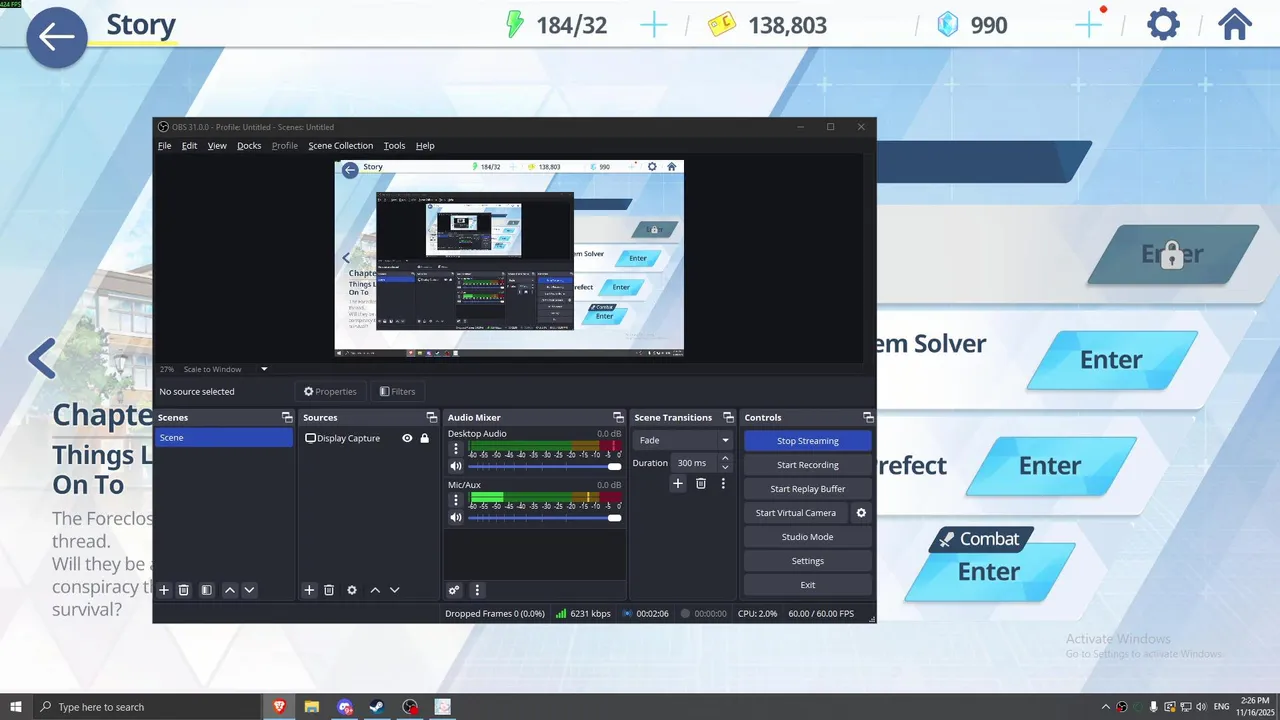The width and height of the screenshot is (1280, 720).
Task: Open game settings gear icon
Action: point(1163,24)
